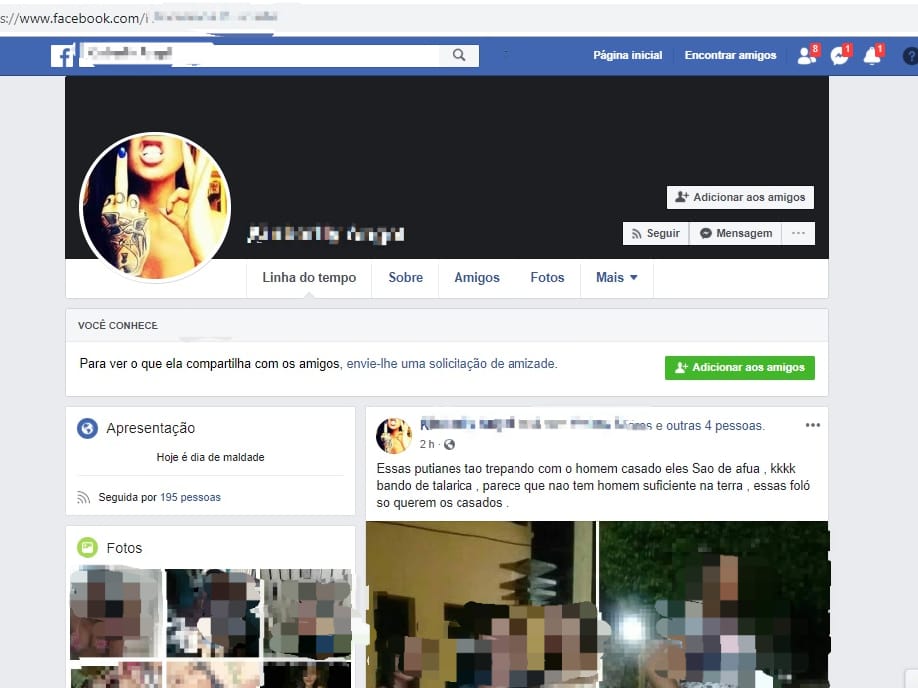The height and width of the screenshot is (688, 918).
Task: Click Adicionar aos amigos on cover
Action: tap(740, 197)
